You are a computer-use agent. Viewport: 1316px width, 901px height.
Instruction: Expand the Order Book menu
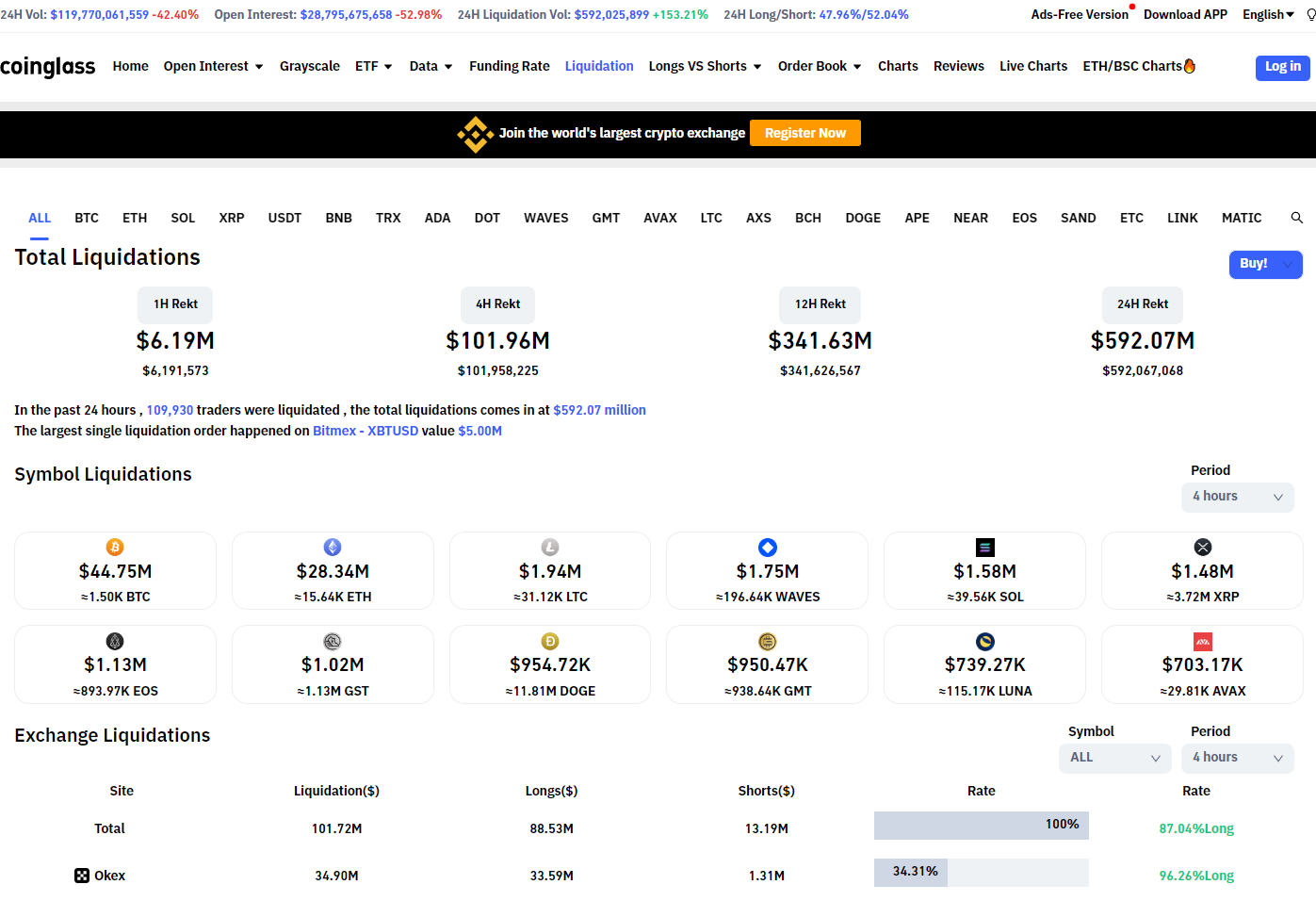tap(820, 66)
